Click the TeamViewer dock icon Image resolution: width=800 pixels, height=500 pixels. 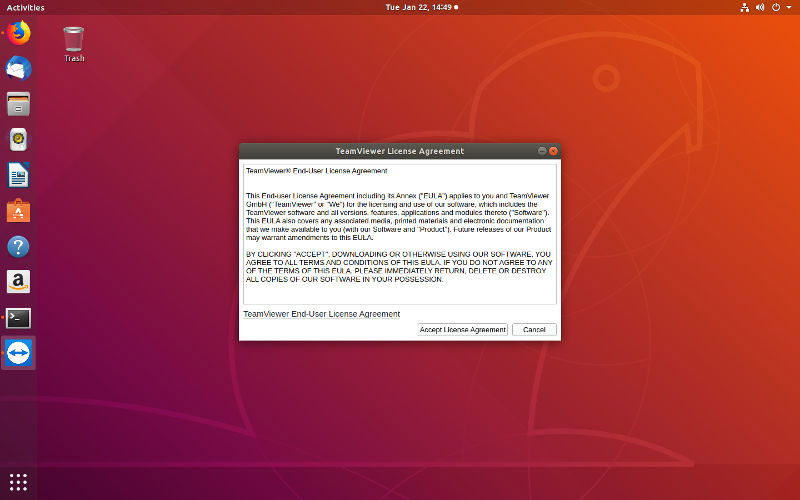tap(18, 353)
